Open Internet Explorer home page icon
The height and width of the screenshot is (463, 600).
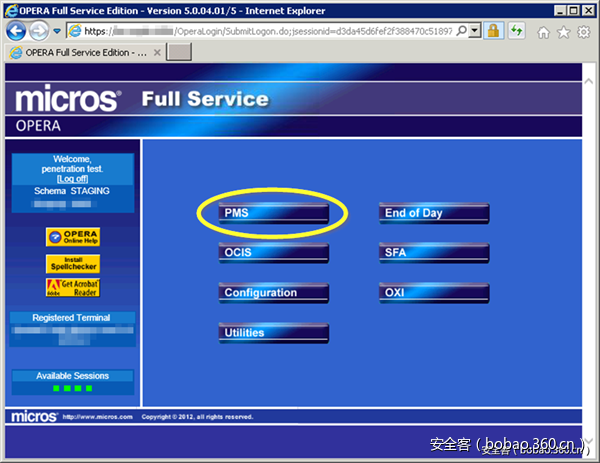click(543, 32)
